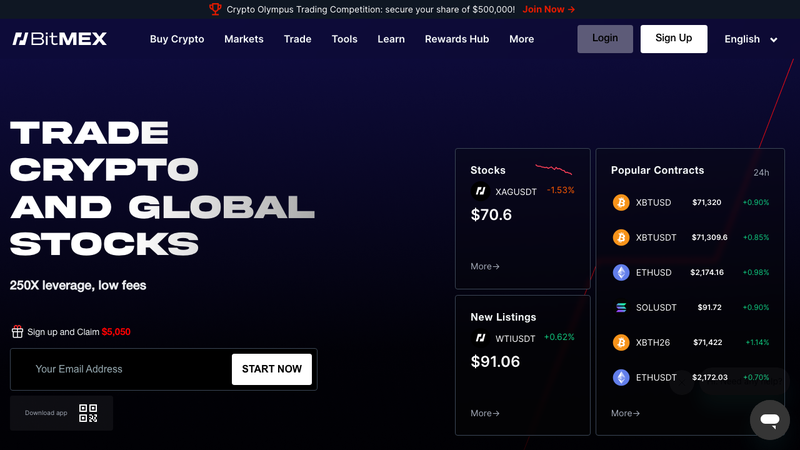Click the XAGUSDT BitMEX coin icon

pyautogui.click(x=480, y=191)
